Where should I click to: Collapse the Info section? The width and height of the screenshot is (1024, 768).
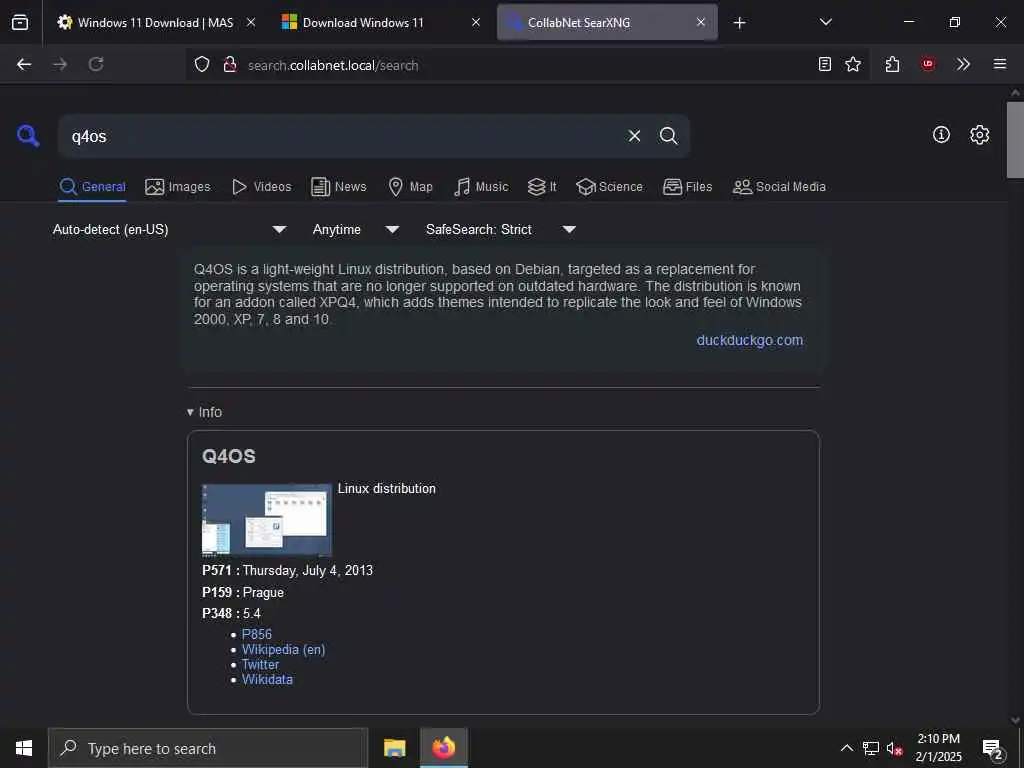point(204,412)
